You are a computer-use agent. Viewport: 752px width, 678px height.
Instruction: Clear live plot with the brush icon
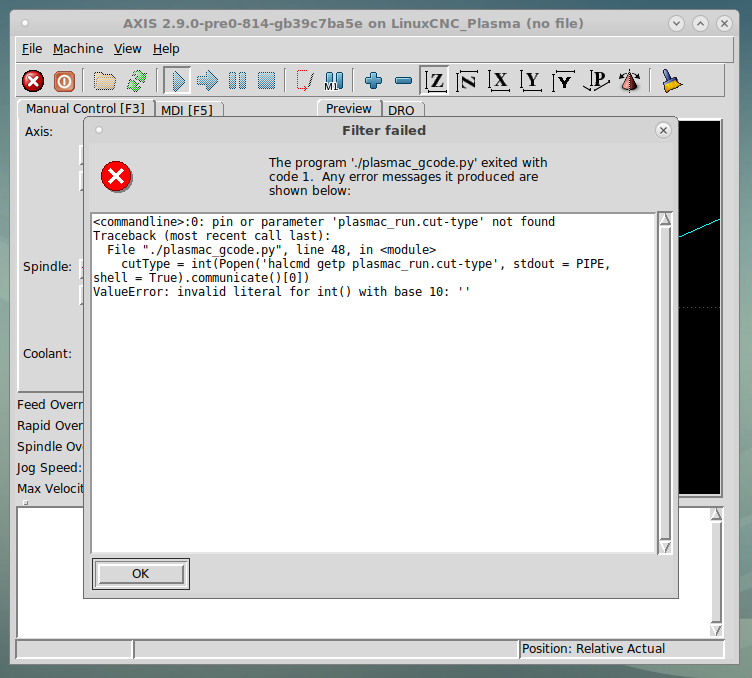671,81
